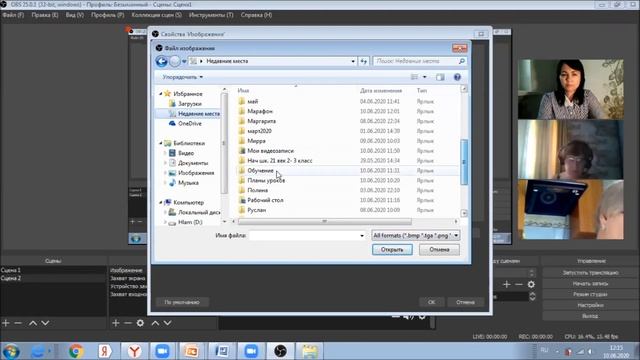640x360 pixels.
Task: Switch to OBS Studio taskbar icon
Action: click(280, 351)
